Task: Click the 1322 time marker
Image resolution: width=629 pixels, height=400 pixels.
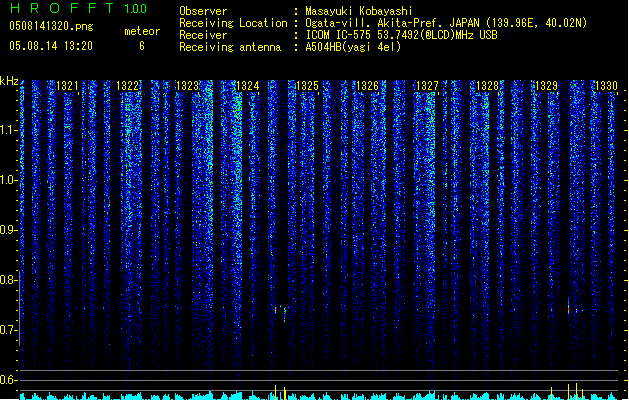Action: point(127,86)
